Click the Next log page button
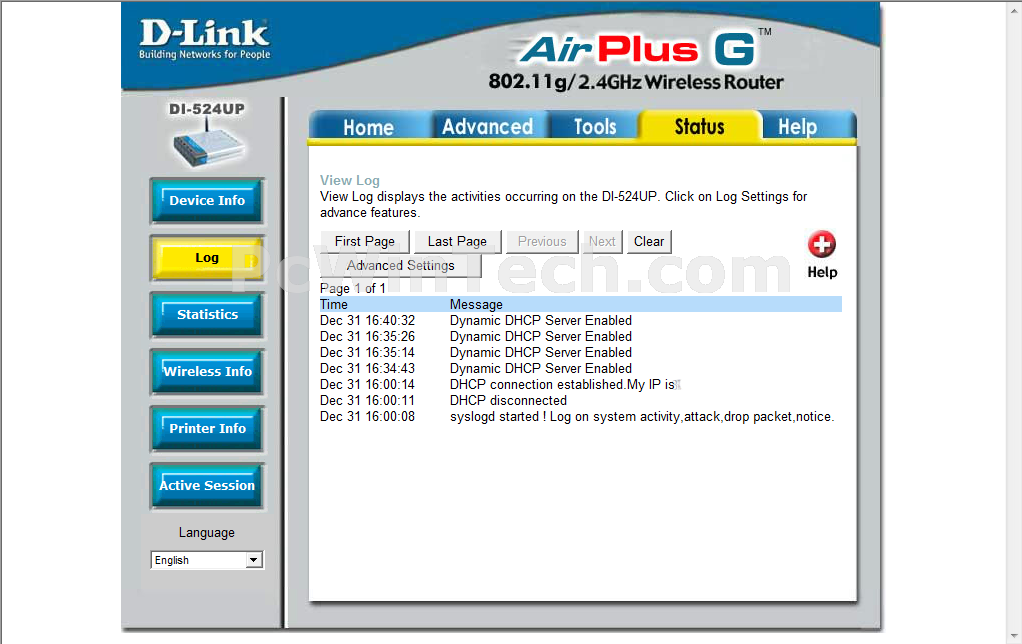This screenshot has width=1022, height=644. 602,241
